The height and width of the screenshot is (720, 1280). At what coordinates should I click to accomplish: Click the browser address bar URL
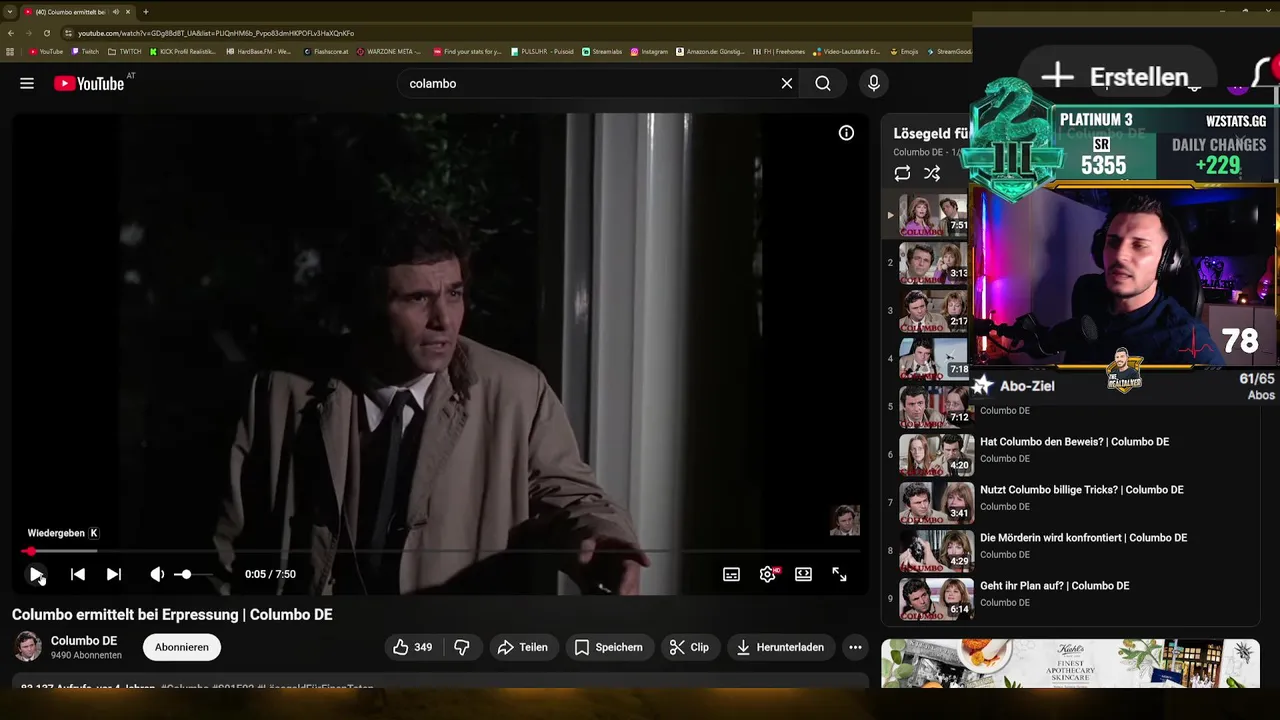pos(216,33)
